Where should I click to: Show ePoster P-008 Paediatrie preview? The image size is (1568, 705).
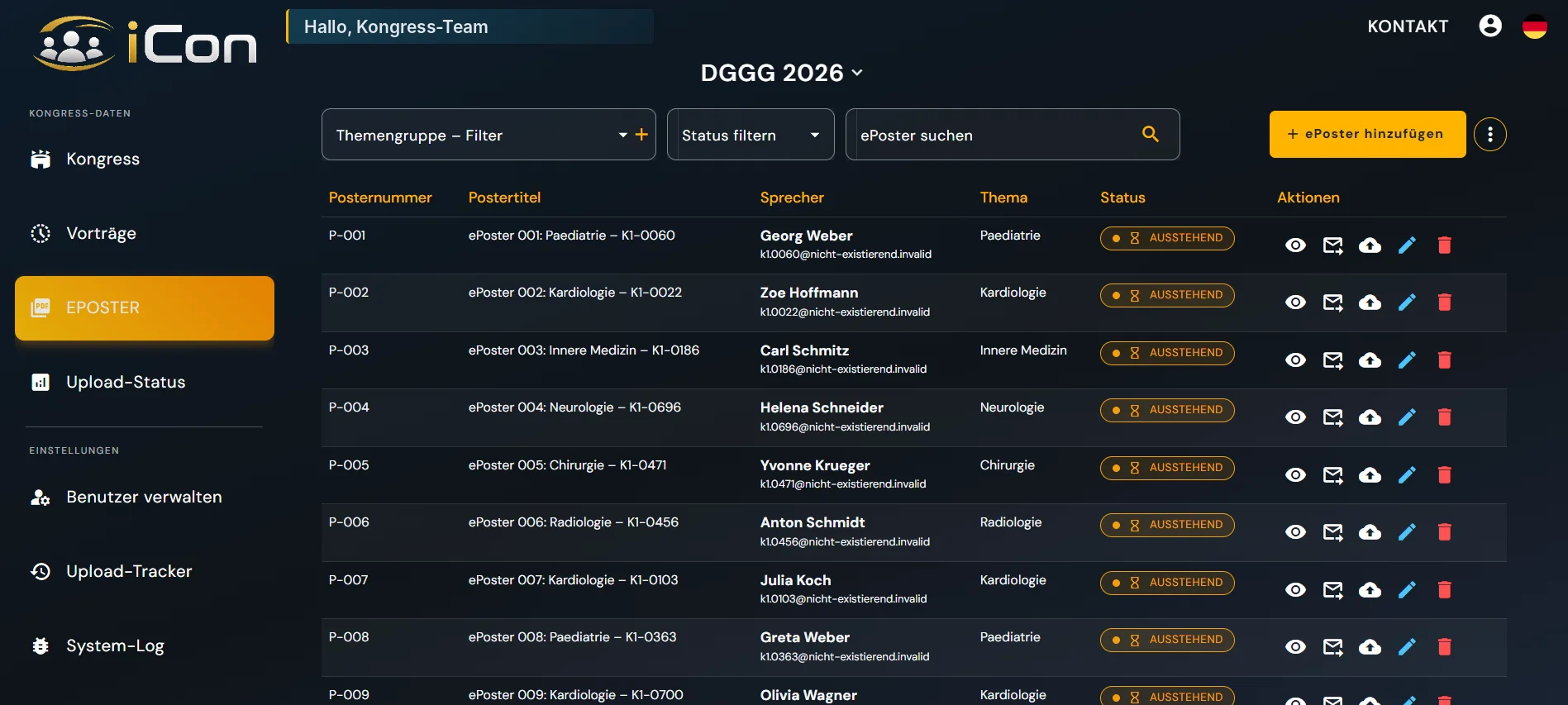[1295, 647]
